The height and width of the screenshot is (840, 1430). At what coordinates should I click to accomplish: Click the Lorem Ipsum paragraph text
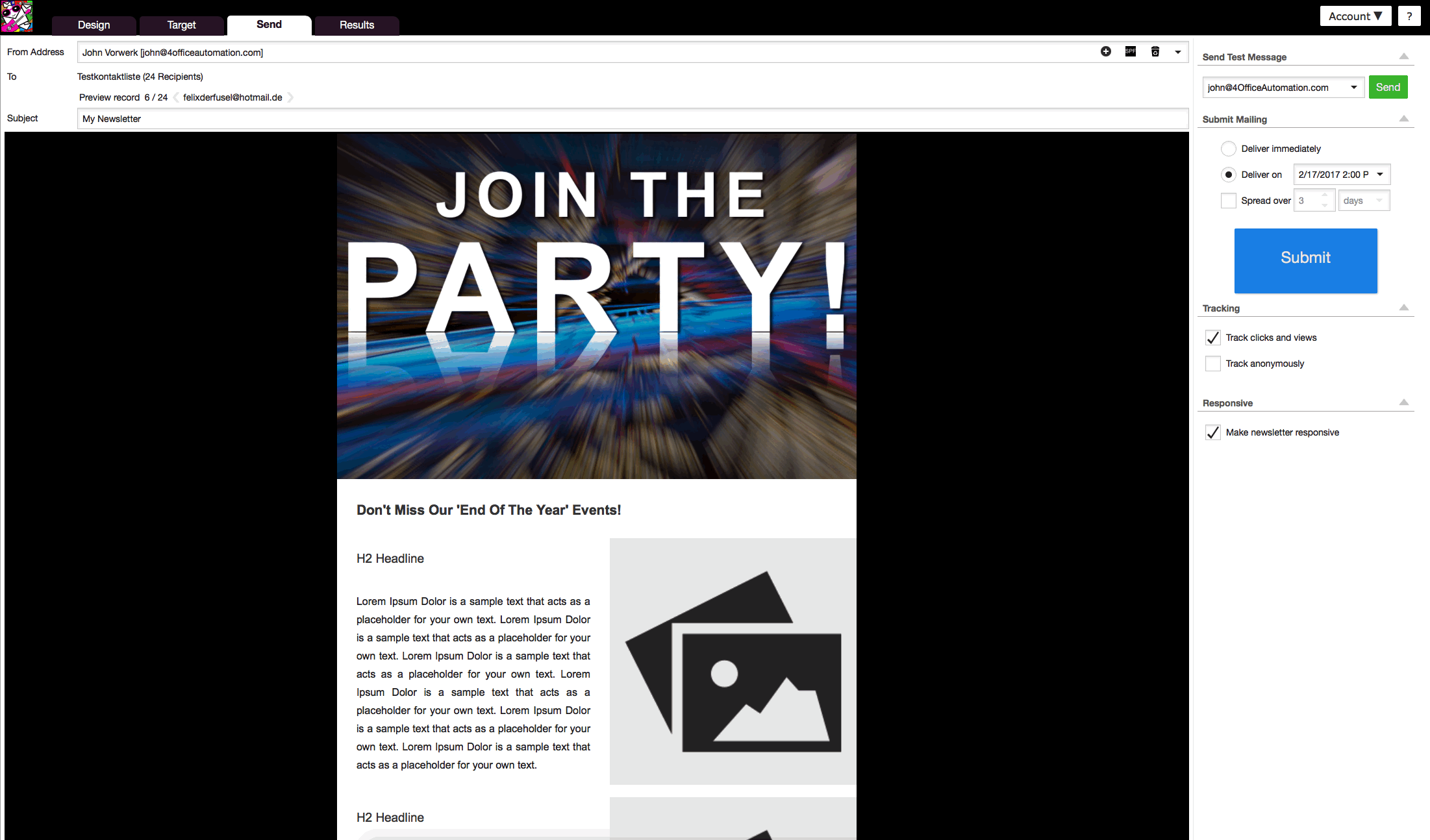pos(473,684)
